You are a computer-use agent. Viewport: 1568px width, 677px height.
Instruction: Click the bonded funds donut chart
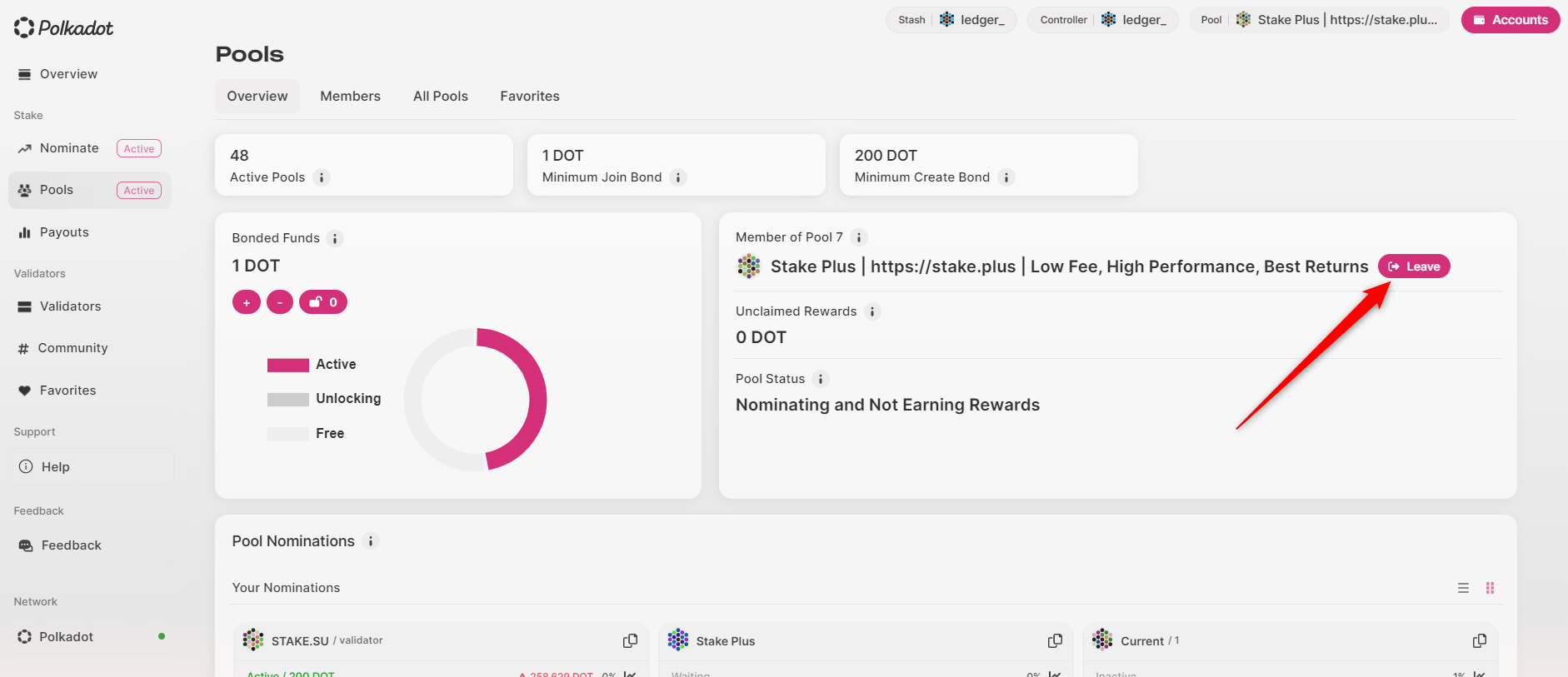coord(475,400)
